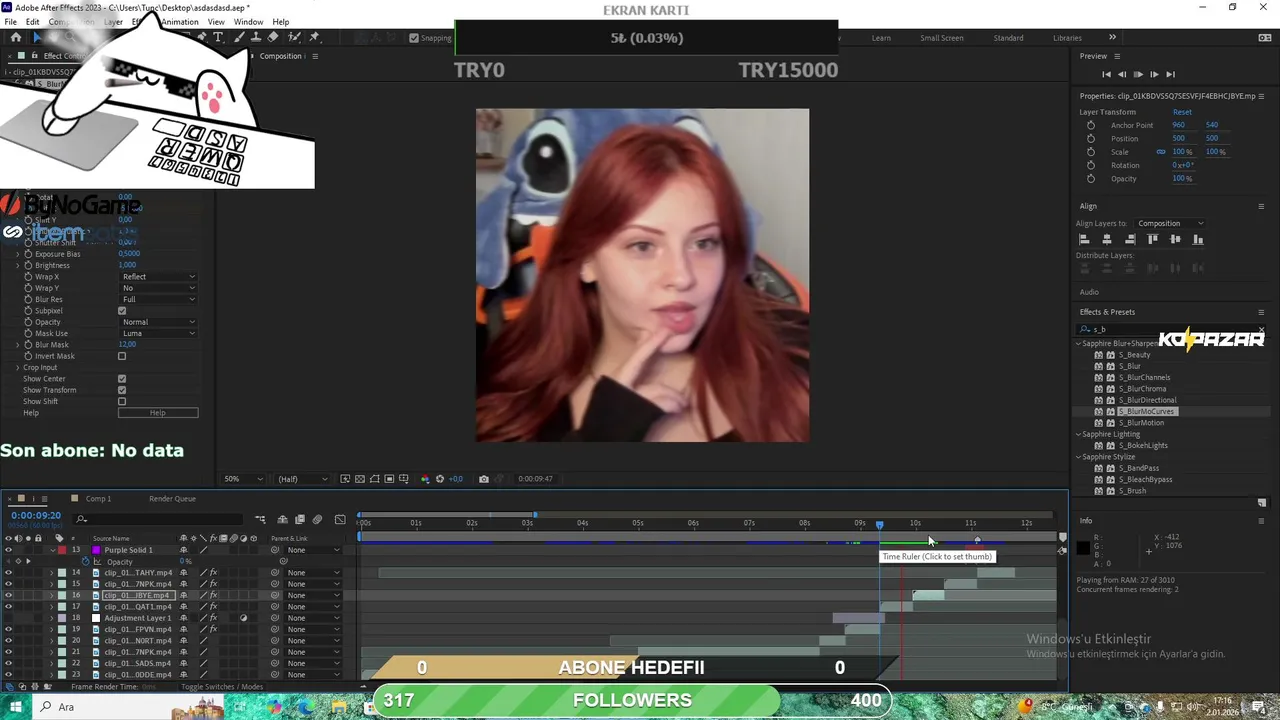Click Composition mini-flowchart icon in timeline
The width and height of the screenshot is (1280, 720).
pos(261,519)
